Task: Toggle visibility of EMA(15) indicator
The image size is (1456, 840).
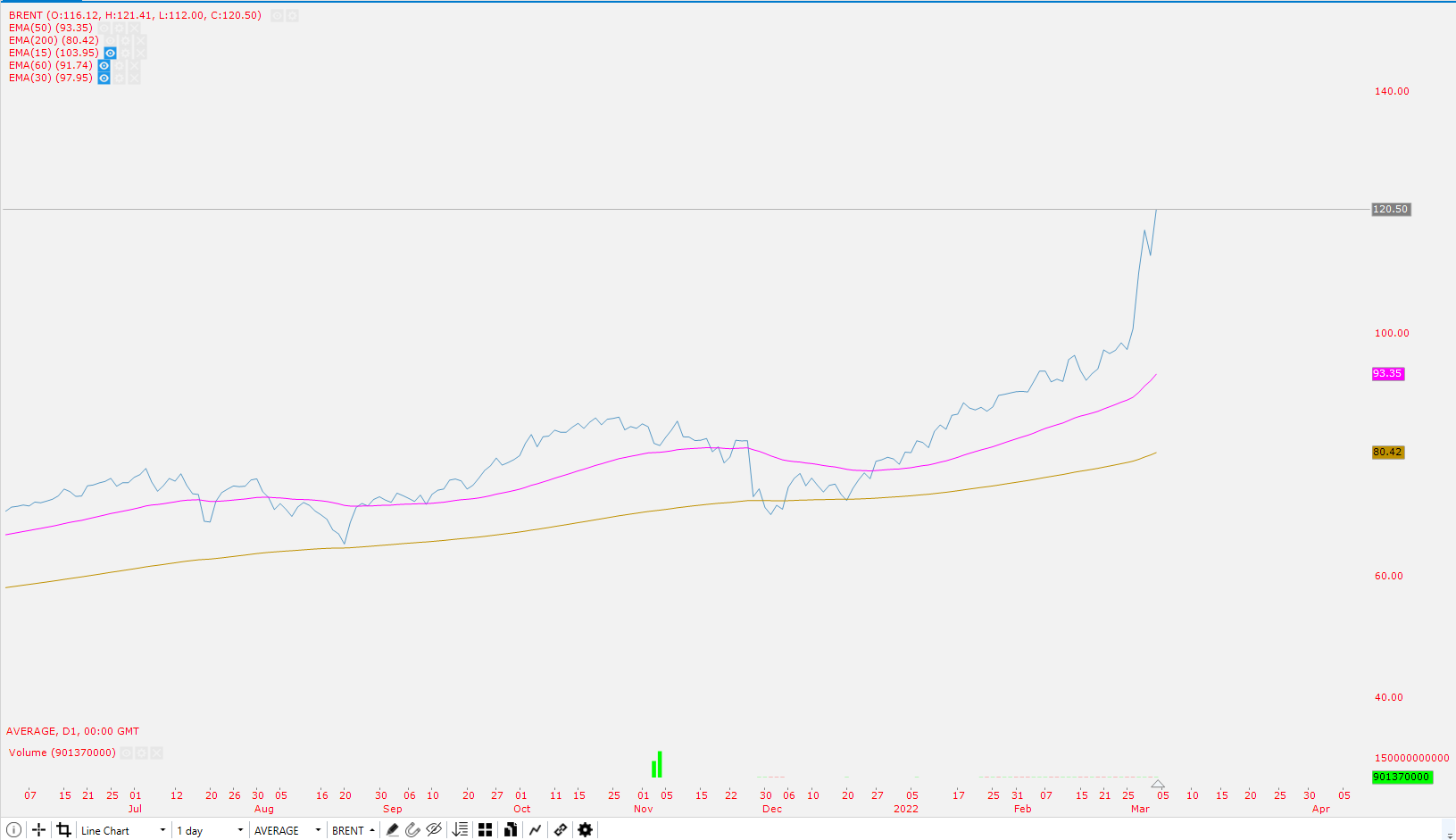Action: tap(109, 53)
